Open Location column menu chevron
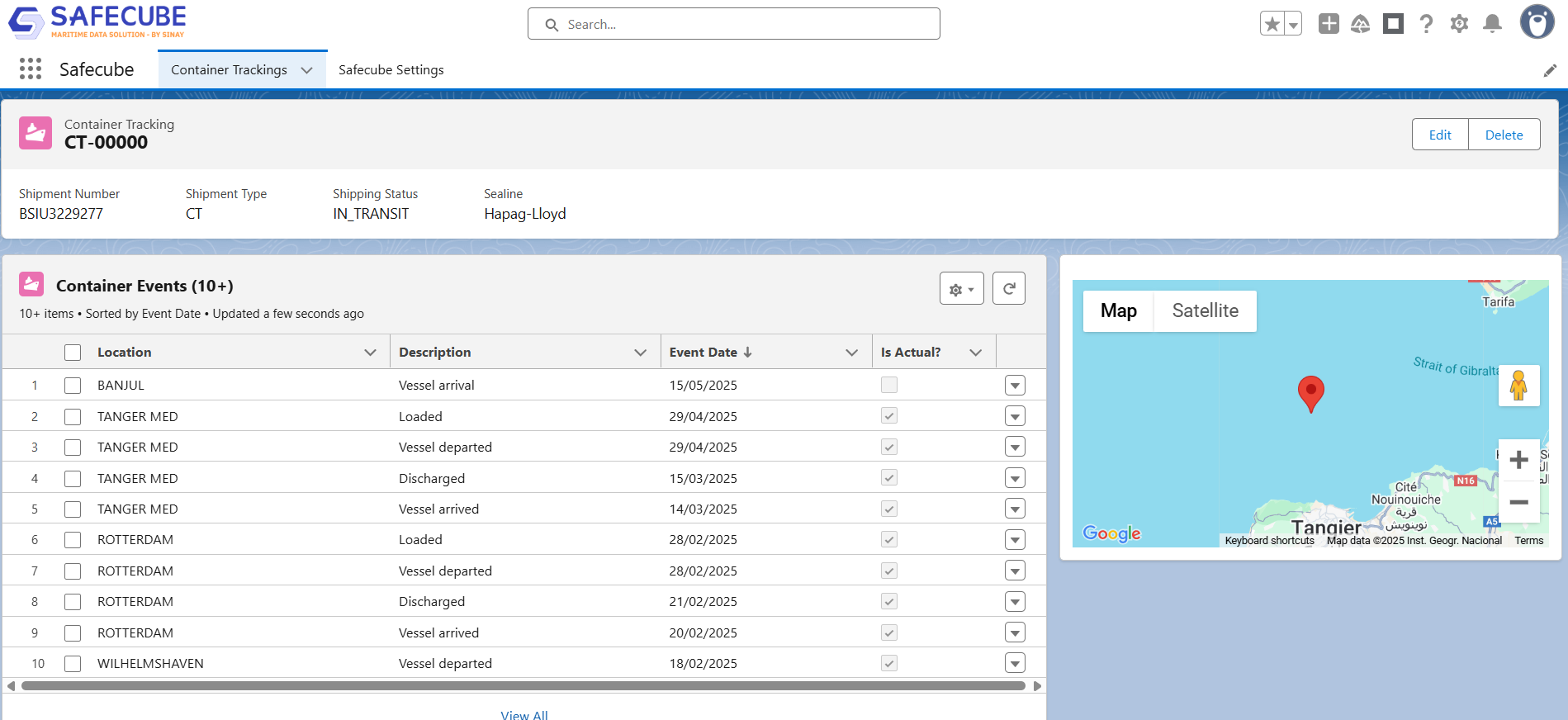Screen dimensions: 1568x720 (370, 353)
